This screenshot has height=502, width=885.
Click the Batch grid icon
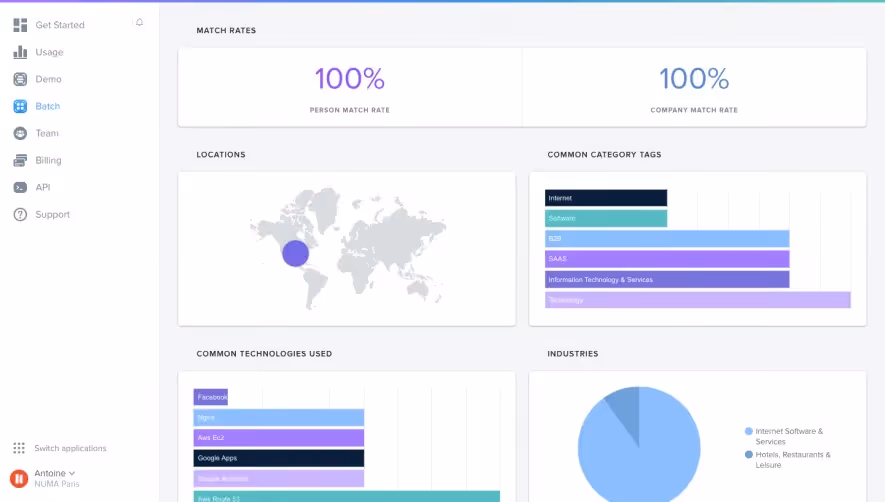20,106
